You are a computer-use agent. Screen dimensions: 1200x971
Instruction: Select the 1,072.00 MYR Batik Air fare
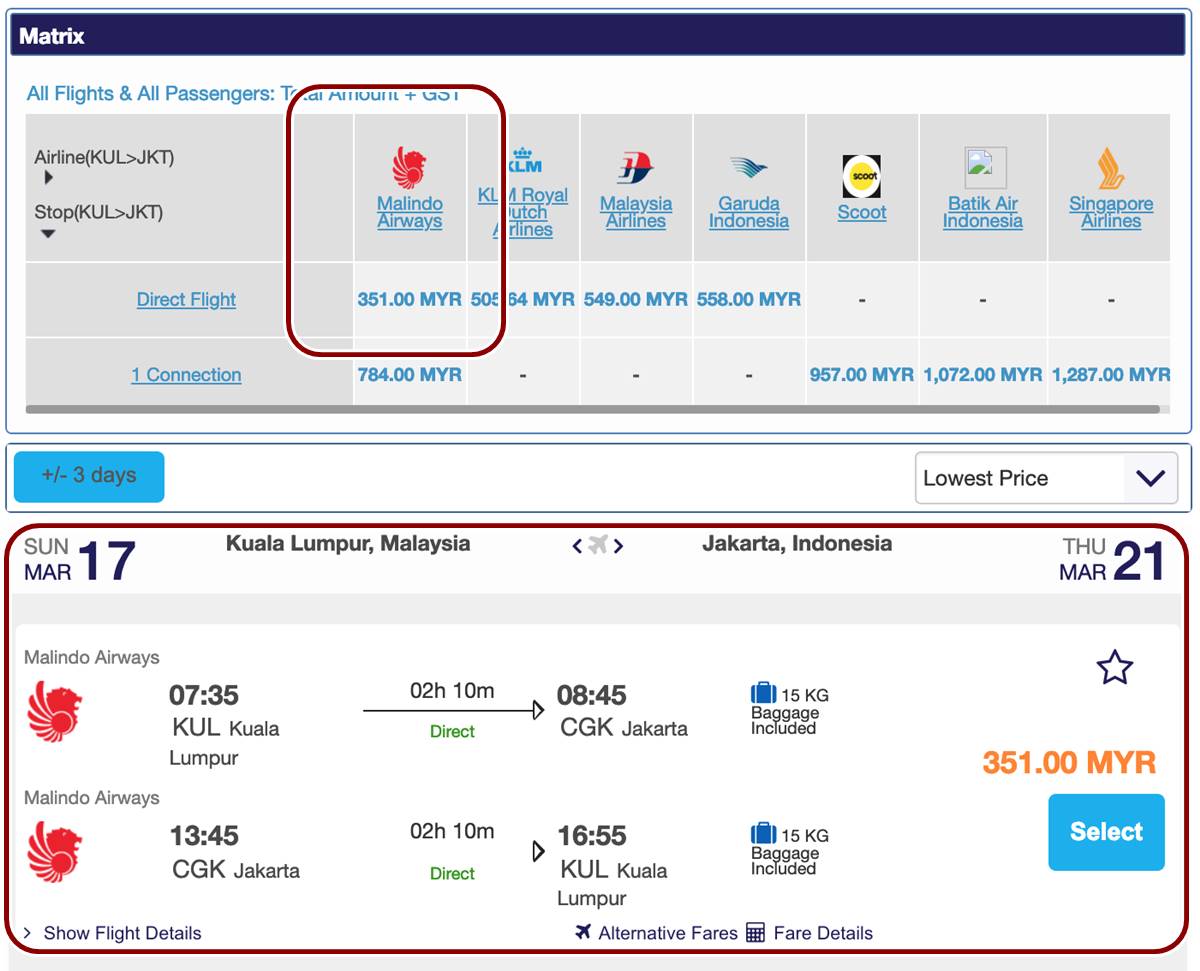(x=983, y=375)
